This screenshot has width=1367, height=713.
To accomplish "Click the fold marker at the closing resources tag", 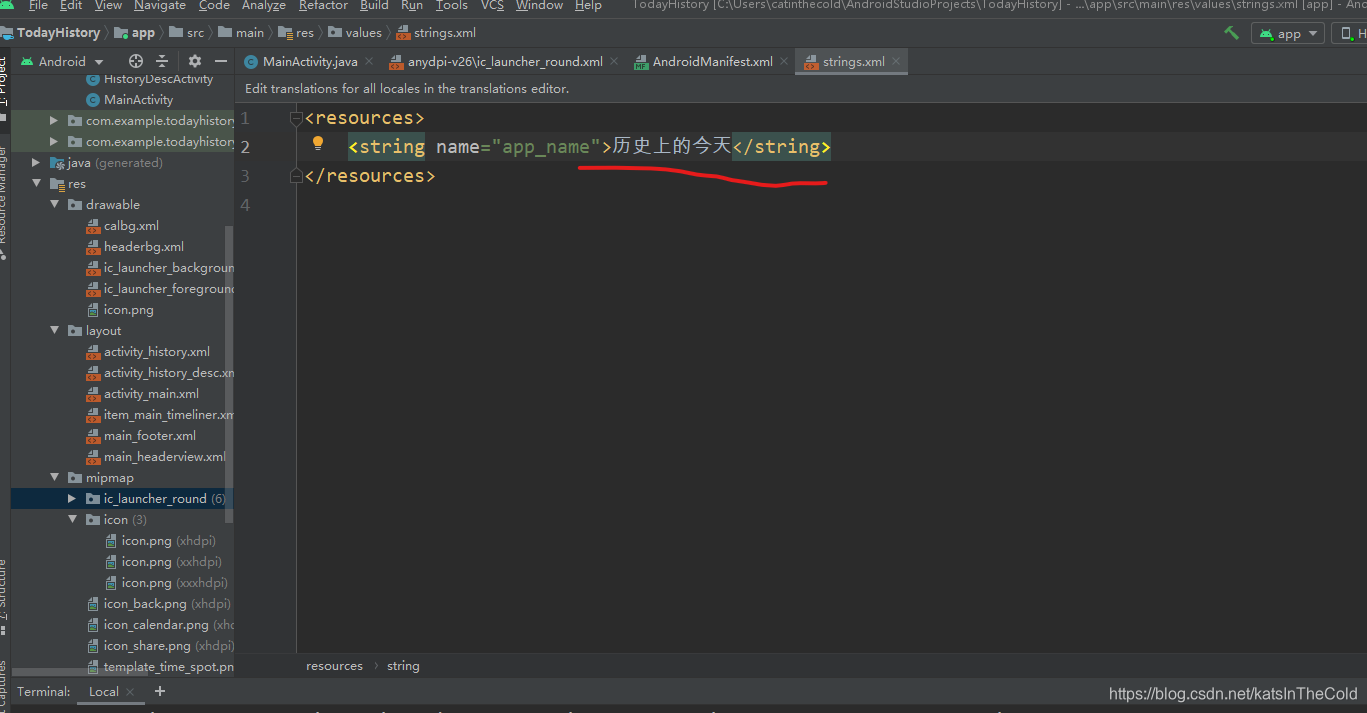I will 296,176.
